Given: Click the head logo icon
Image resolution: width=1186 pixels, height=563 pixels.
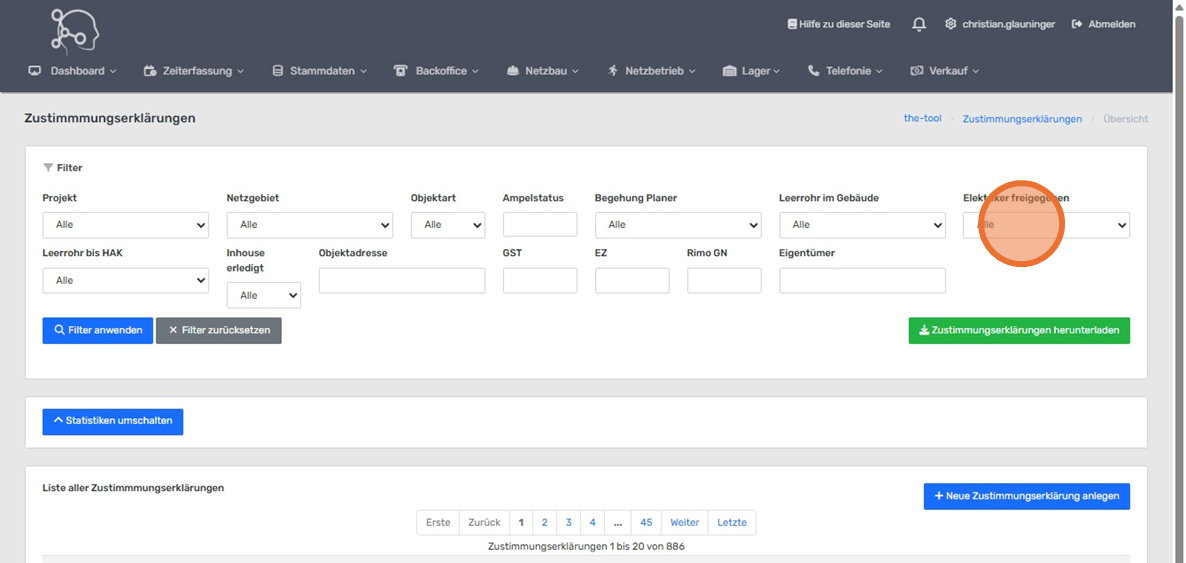Looking at the screenshot, I should coord(75,30).
